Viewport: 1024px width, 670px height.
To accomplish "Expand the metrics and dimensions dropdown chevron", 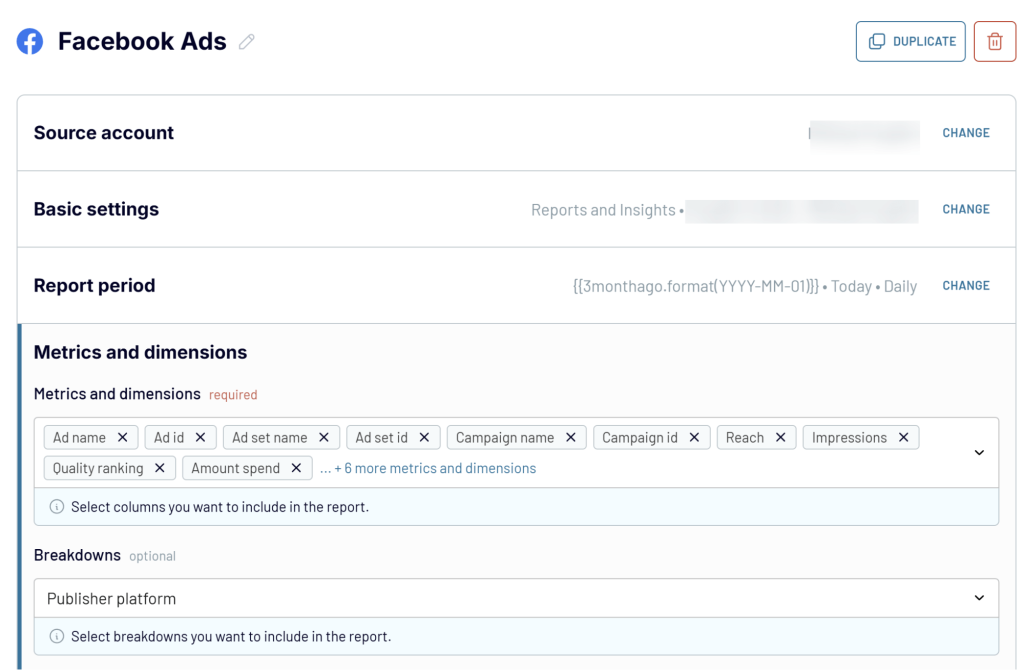I will tap(979, 452).
